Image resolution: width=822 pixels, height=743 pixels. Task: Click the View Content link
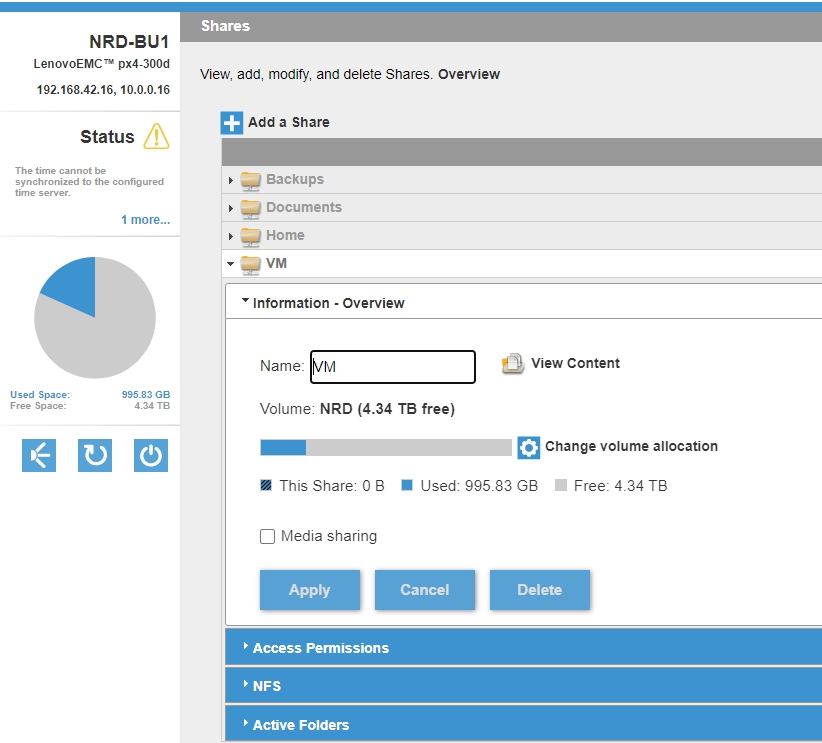pyautogui.click(x=575, y=363)
